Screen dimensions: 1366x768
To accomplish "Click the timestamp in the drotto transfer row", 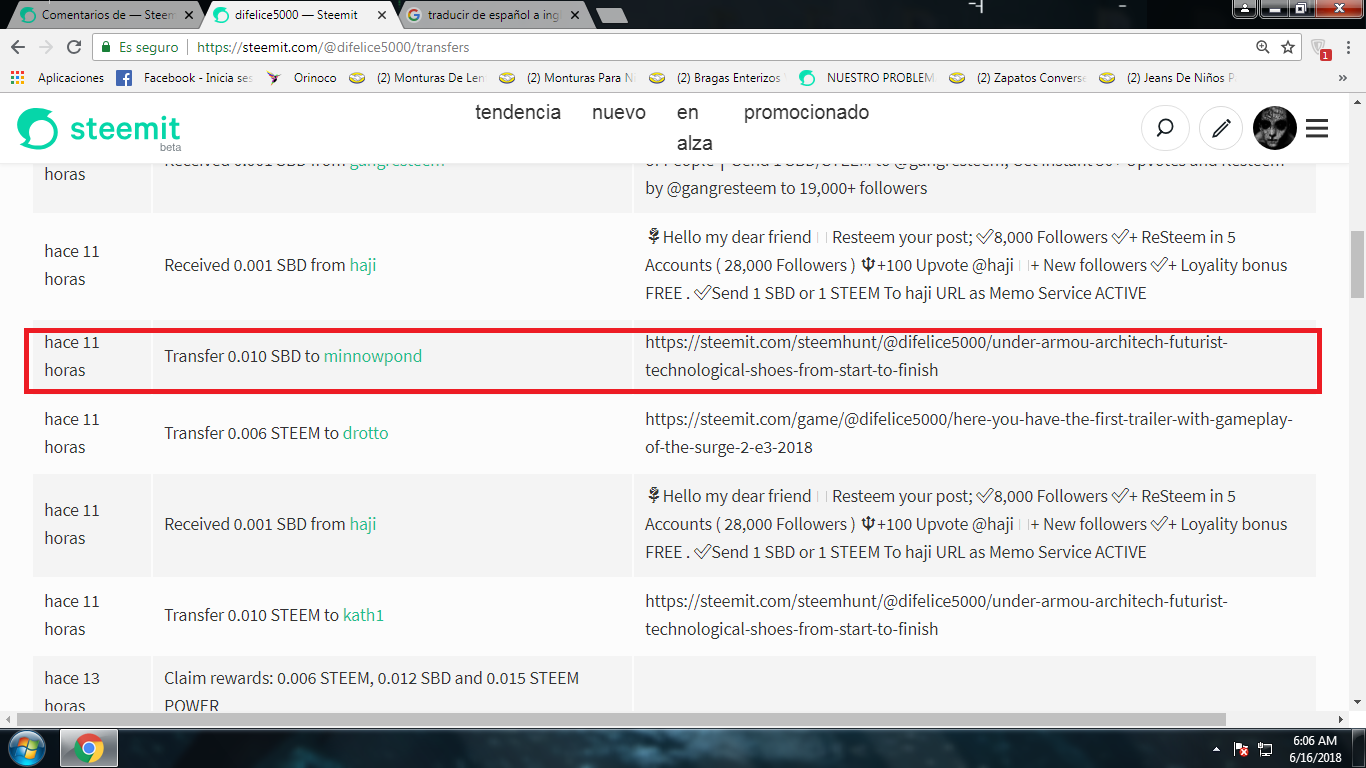I will 72,433.
